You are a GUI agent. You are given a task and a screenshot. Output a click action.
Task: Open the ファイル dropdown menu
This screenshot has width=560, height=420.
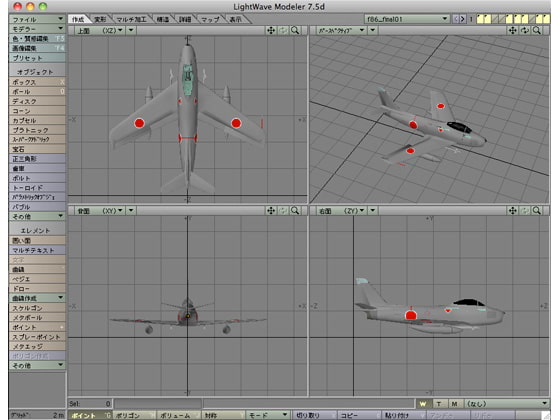tap(37, 19)
